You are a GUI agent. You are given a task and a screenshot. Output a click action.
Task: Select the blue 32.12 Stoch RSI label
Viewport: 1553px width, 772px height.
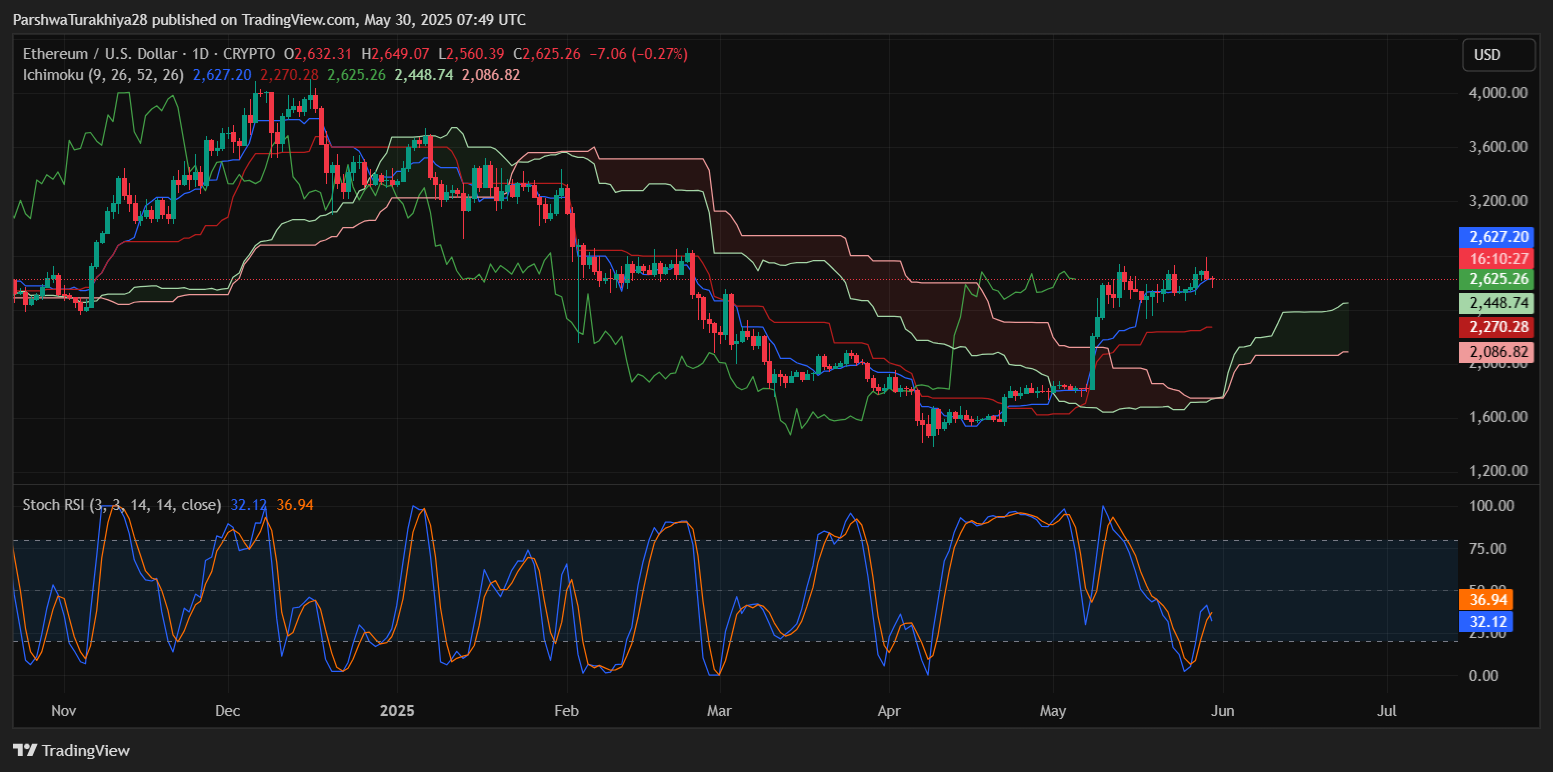(1485, 621)
